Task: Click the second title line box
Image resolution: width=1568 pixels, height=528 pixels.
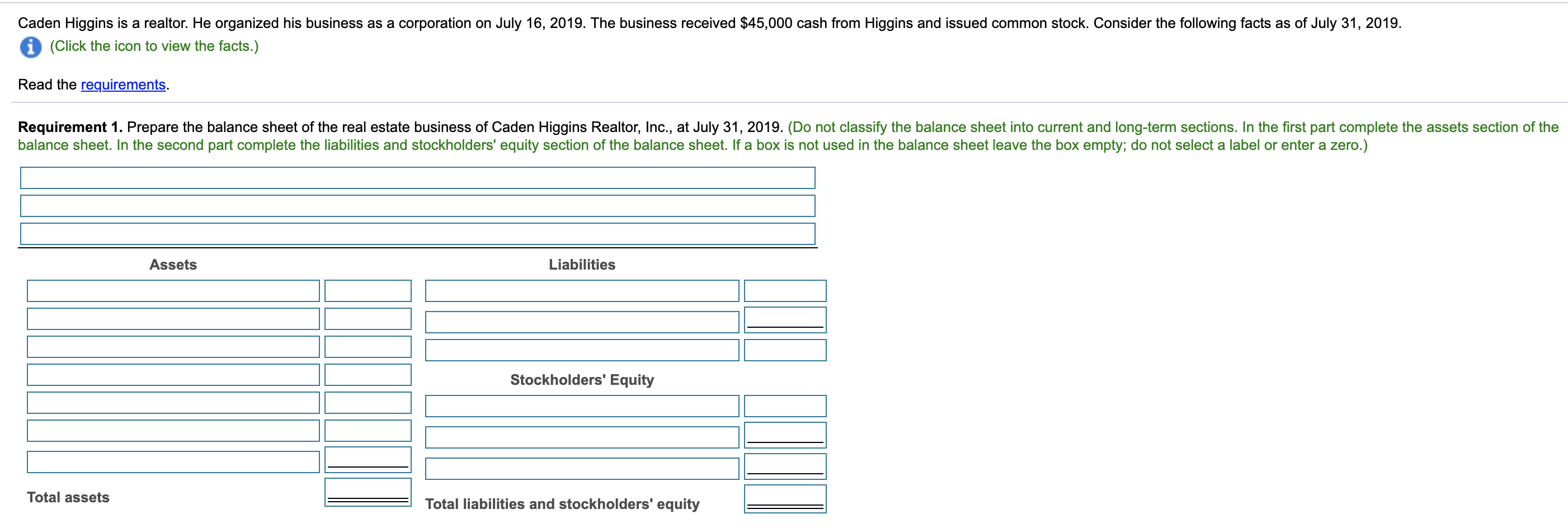Action: 419,206
